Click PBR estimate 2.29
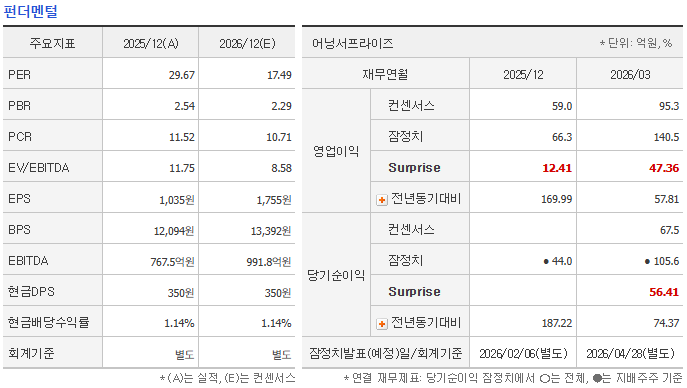687x388 pixels. (281, 106)
